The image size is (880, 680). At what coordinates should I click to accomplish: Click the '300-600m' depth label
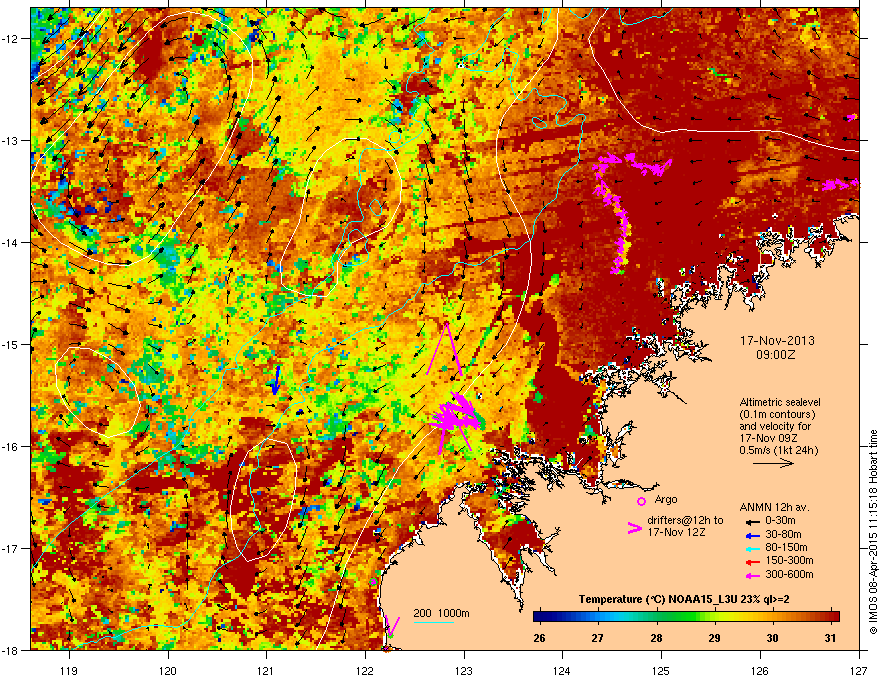pos(789,575)
